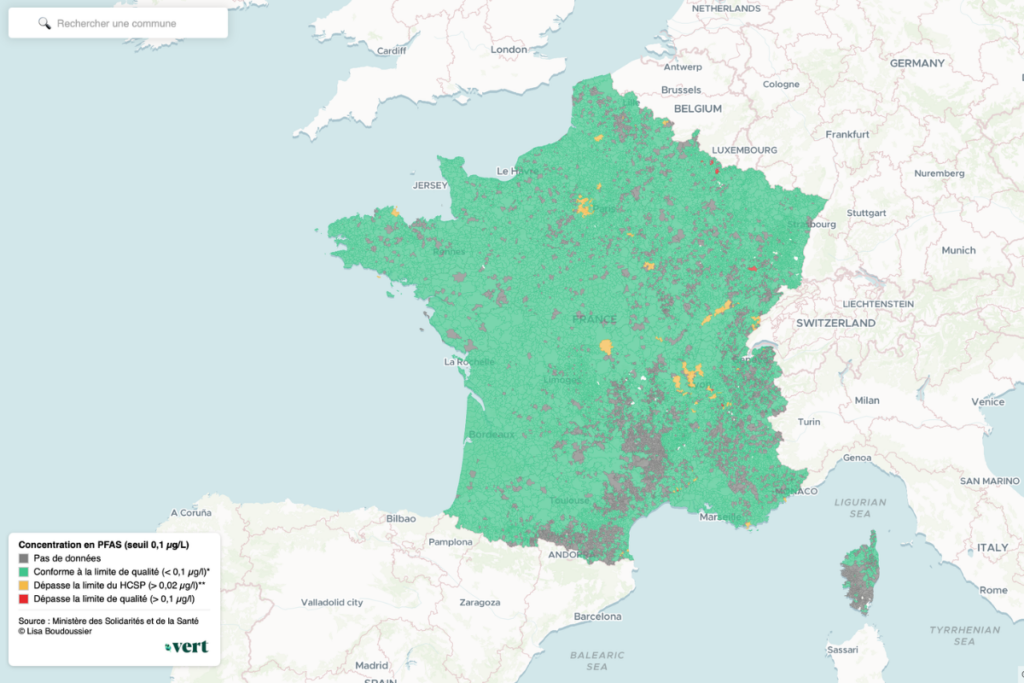Viewport: 1024px width, 683px height.
Task: Click the 'BELGIUM' country label
Action: click(x=698, y=109)
